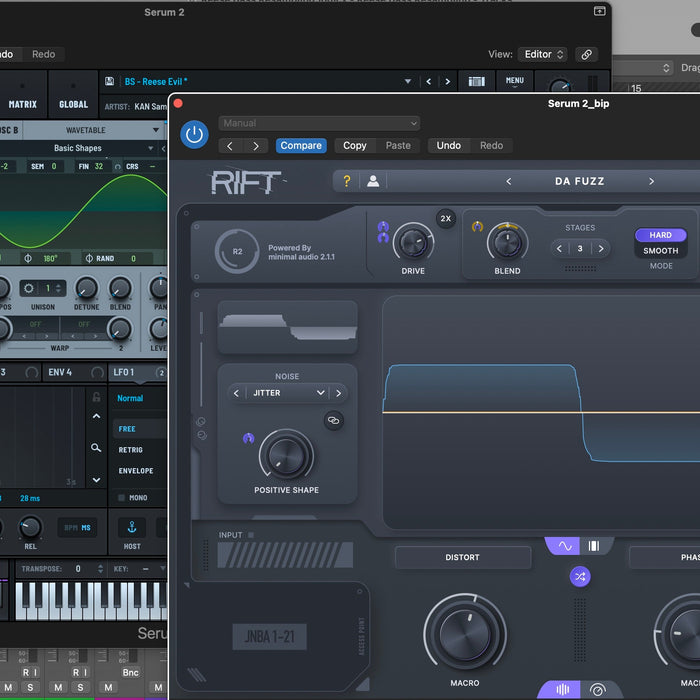Select next Serum preset arrow
Screen dimensions: 700x700
(447, 81)
